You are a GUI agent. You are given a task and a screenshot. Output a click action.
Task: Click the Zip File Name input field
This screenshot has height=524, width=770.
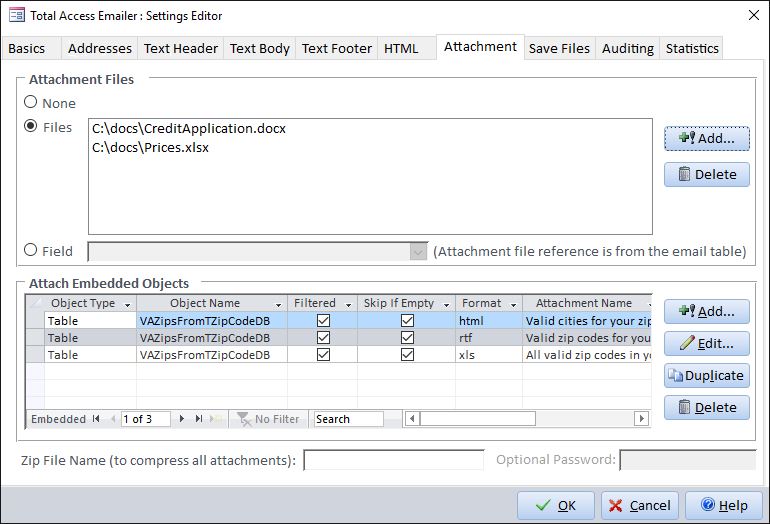pyautogui.click(x=379, y=460)
